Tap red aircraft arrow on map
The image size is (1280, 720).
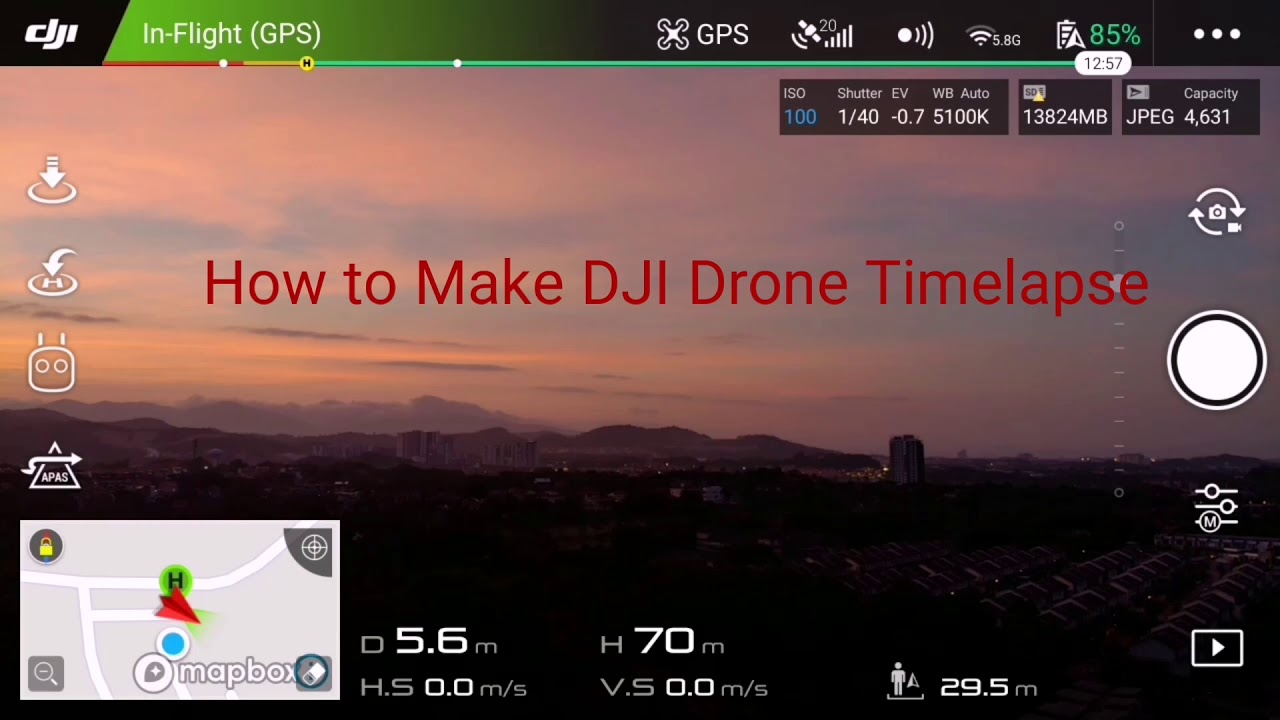pos(180,608)
